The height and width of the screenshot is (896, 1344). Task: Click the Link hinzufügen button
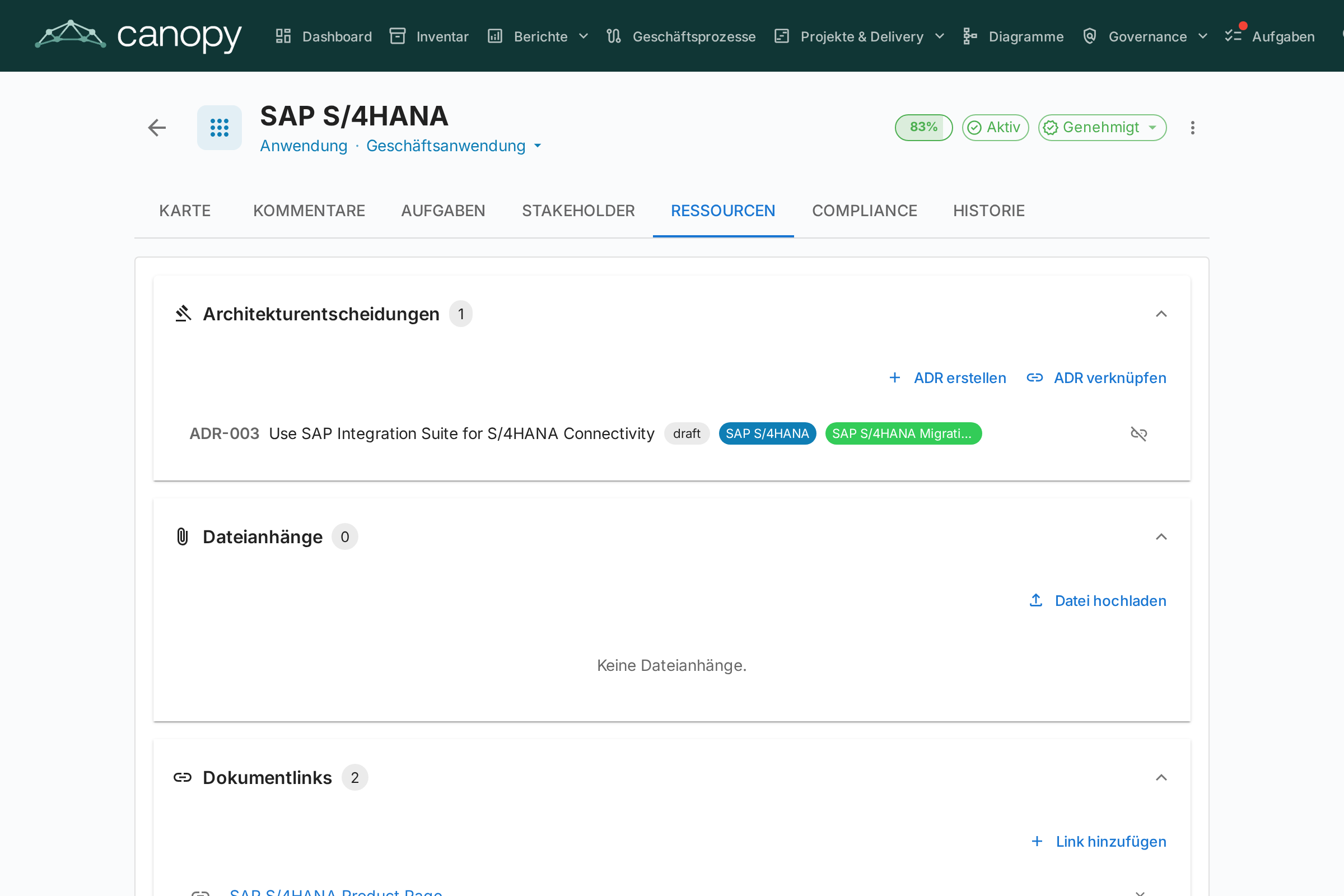tap(1098, 841)
